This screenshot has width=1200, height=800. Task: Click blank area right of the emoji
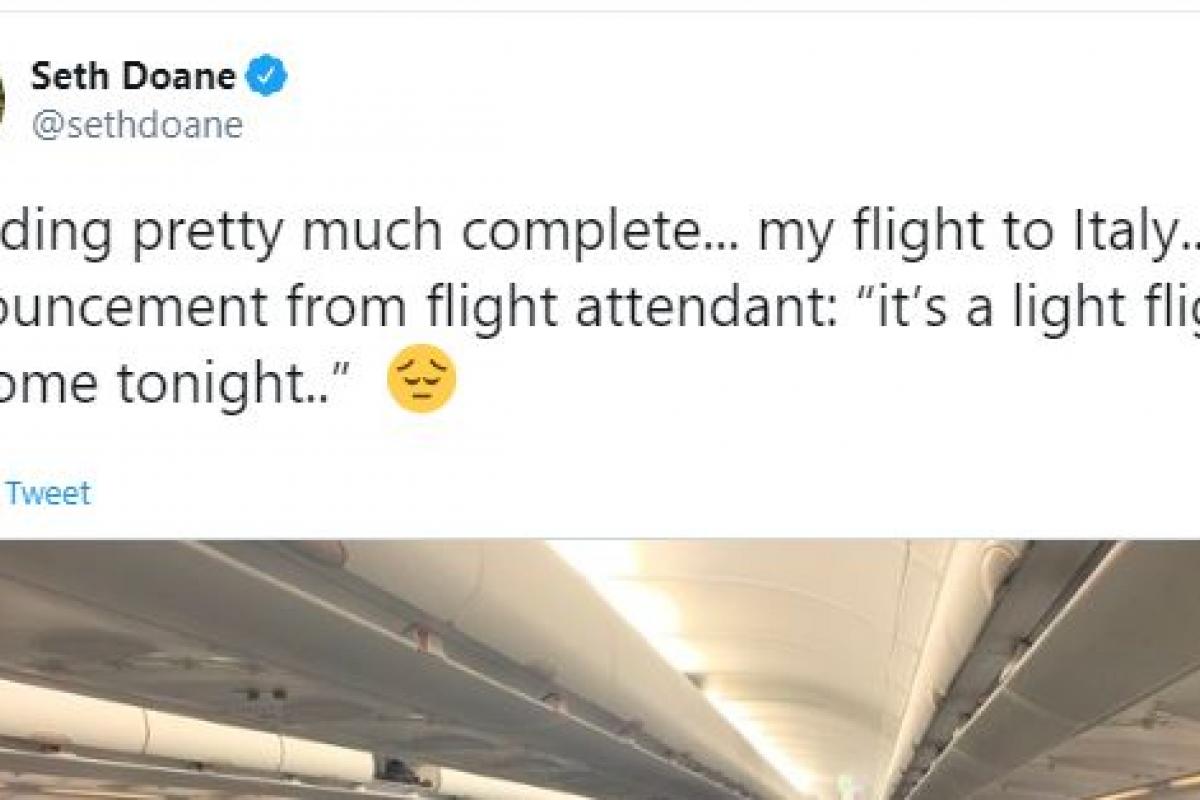pyautogui.click(x=800, y=385)
